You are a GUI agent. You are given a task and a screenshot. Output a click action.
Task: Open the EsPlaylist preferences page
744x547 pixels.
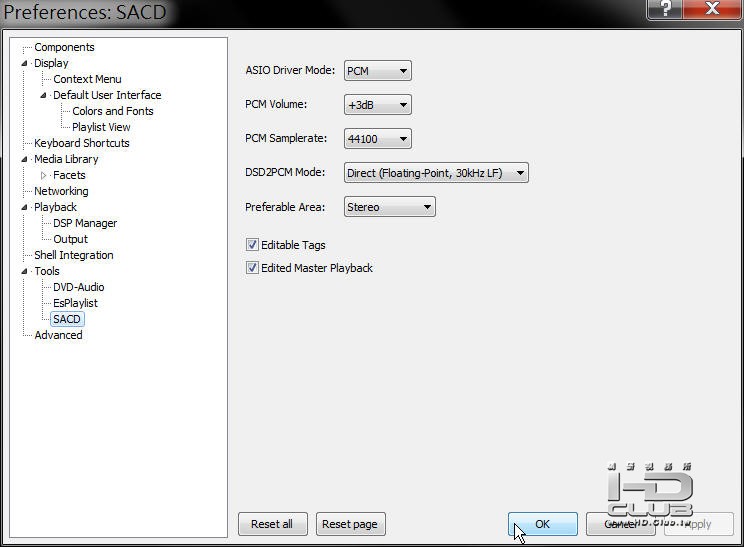tap(75, 303)
